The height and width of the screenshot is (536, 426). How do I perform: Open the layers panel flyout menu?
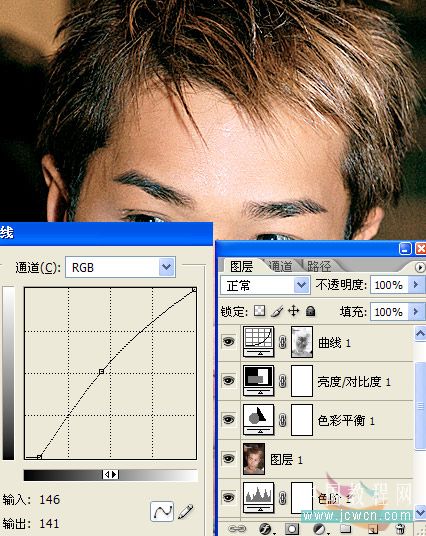[420, 267]
